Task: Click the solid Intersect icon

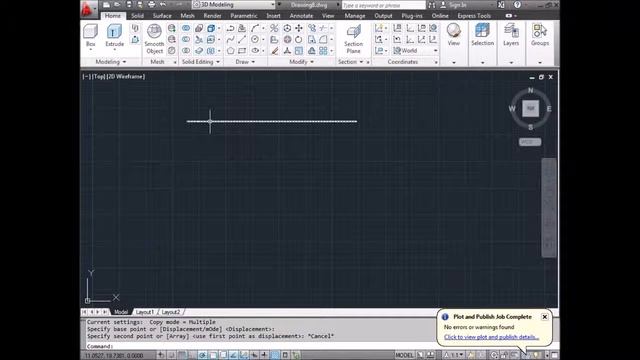Action: tap(186, 51)
